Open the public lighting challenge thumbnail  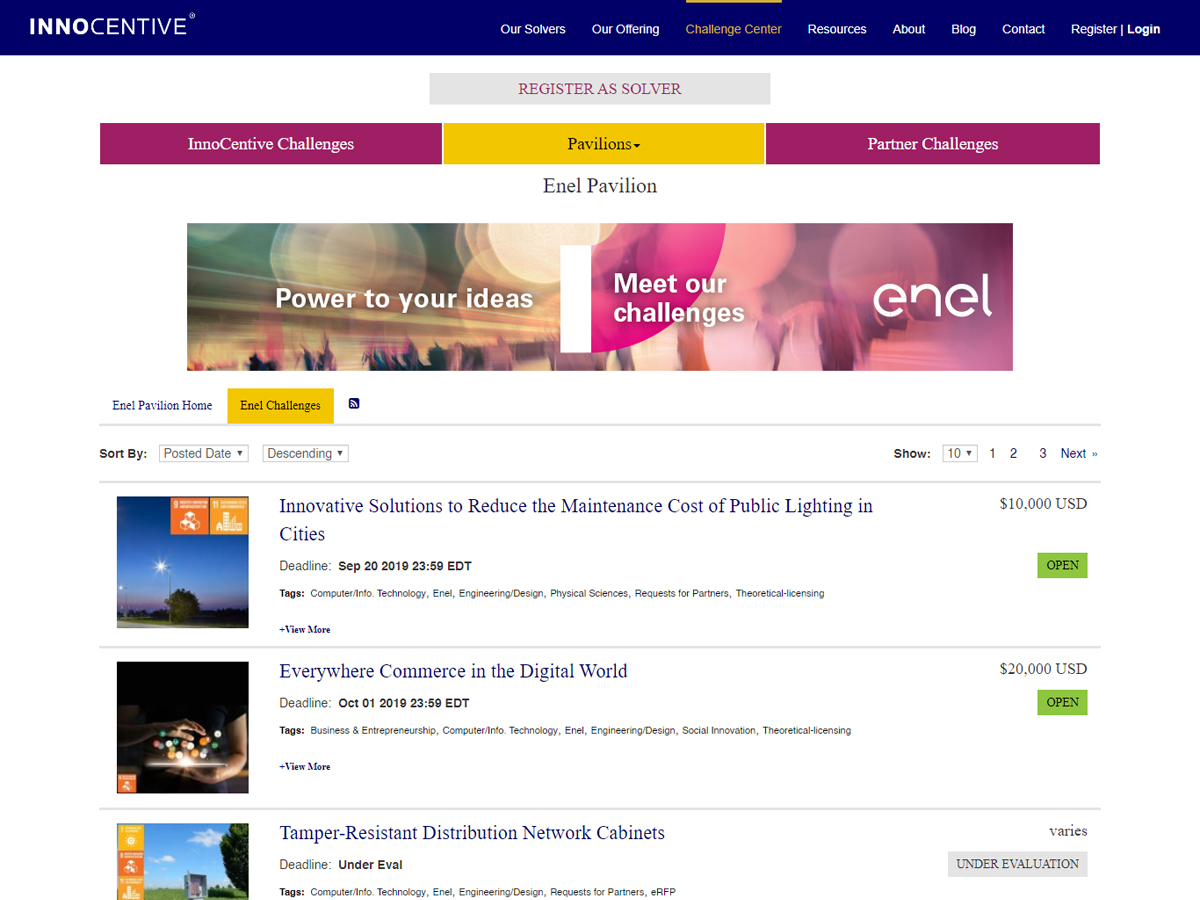click(x=182, y=562)
